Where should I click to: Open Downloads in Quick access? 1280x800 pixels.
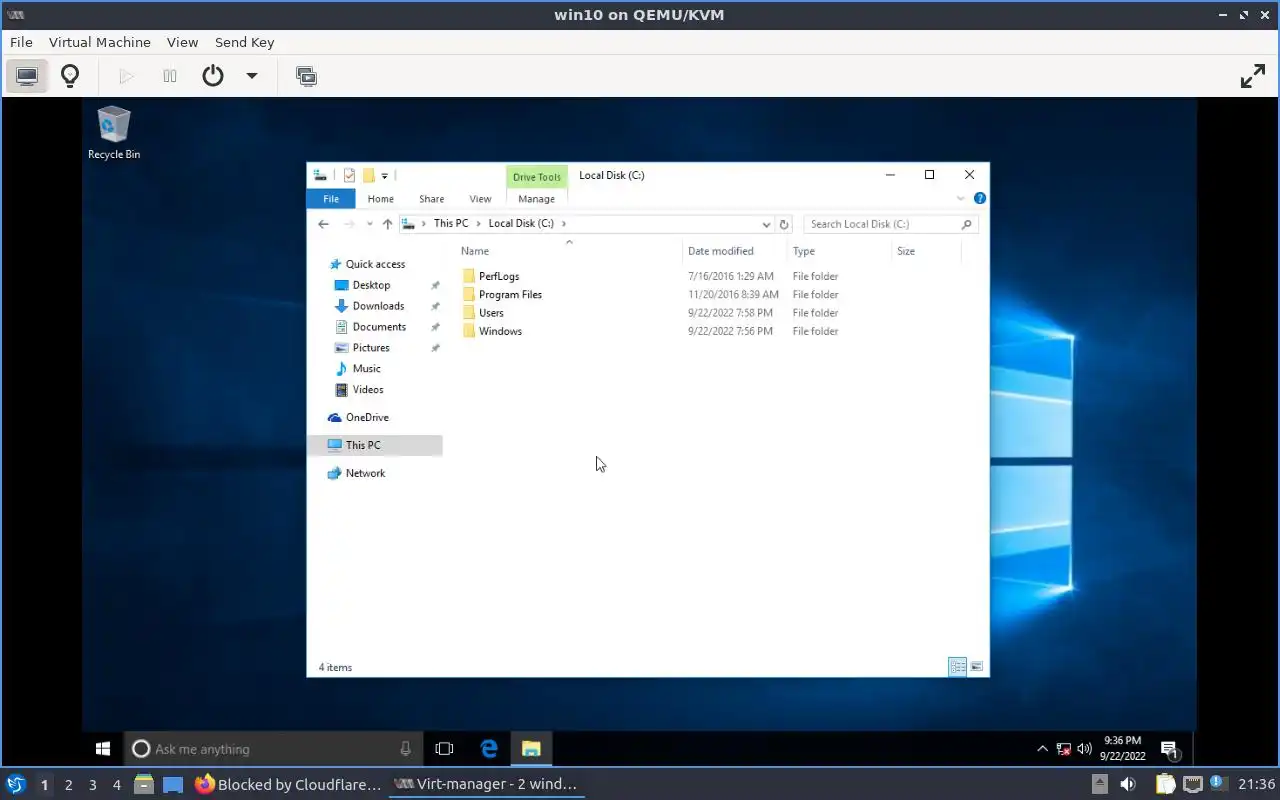tap(378, 306)
